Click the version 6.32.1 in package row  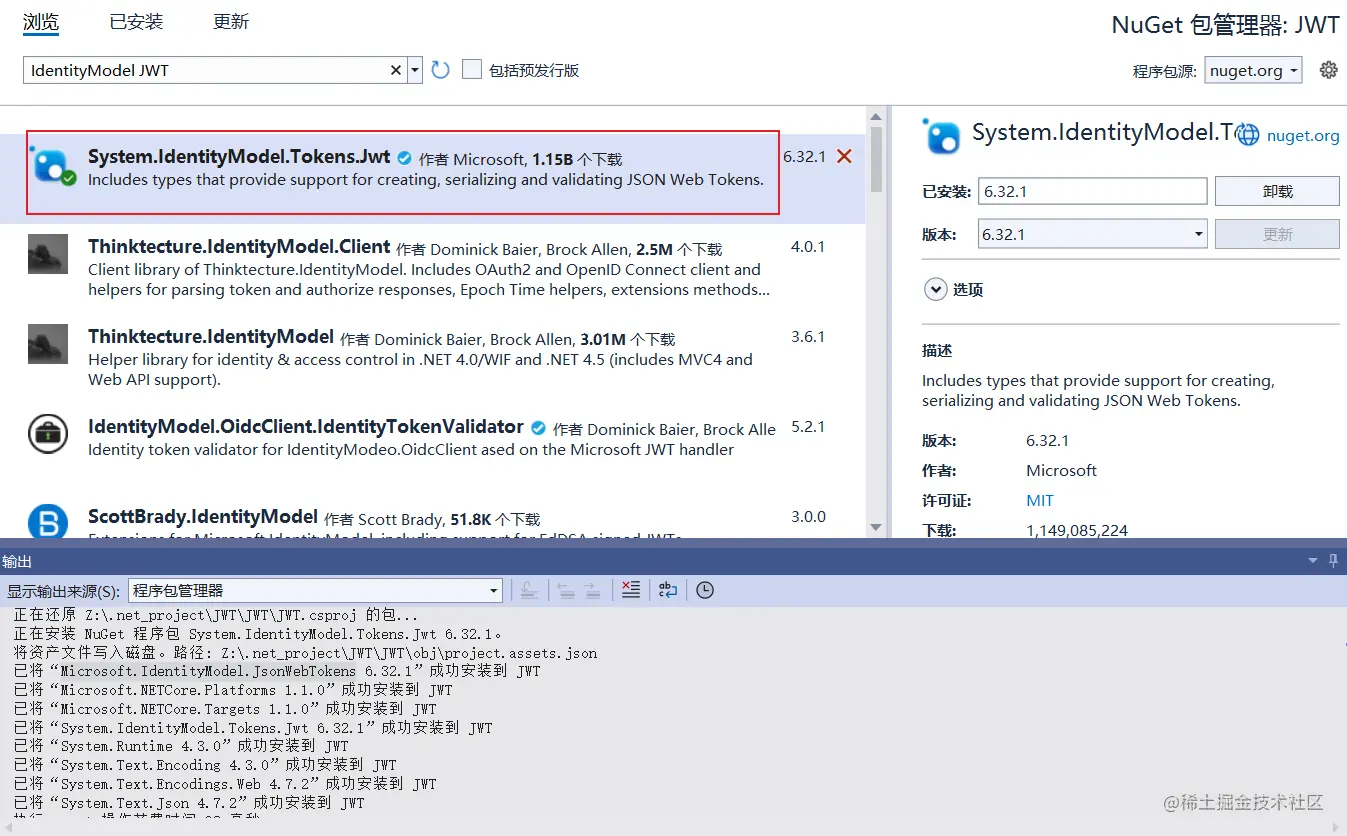(804, 156)
